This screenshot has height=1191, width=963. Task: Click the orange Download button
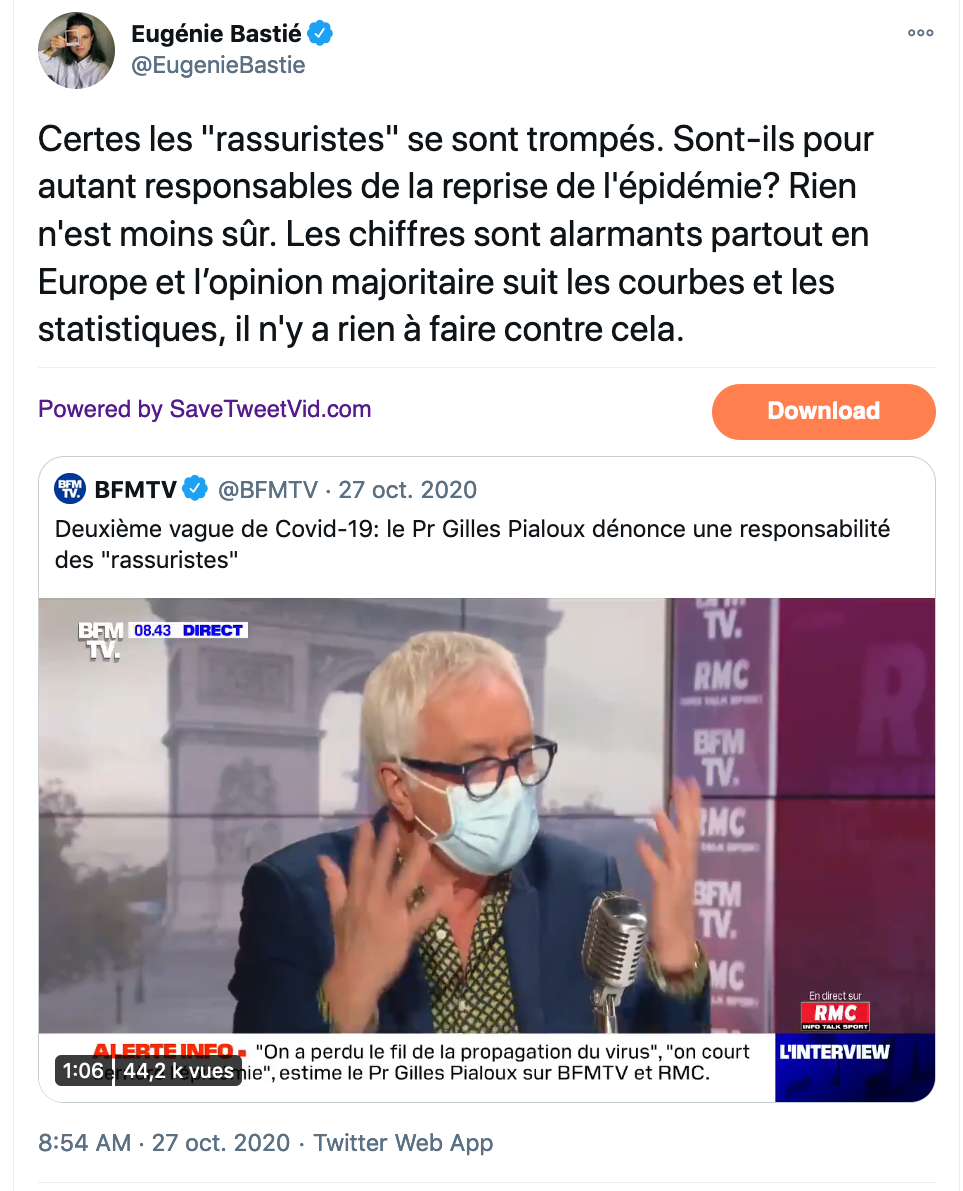point(823,411)
